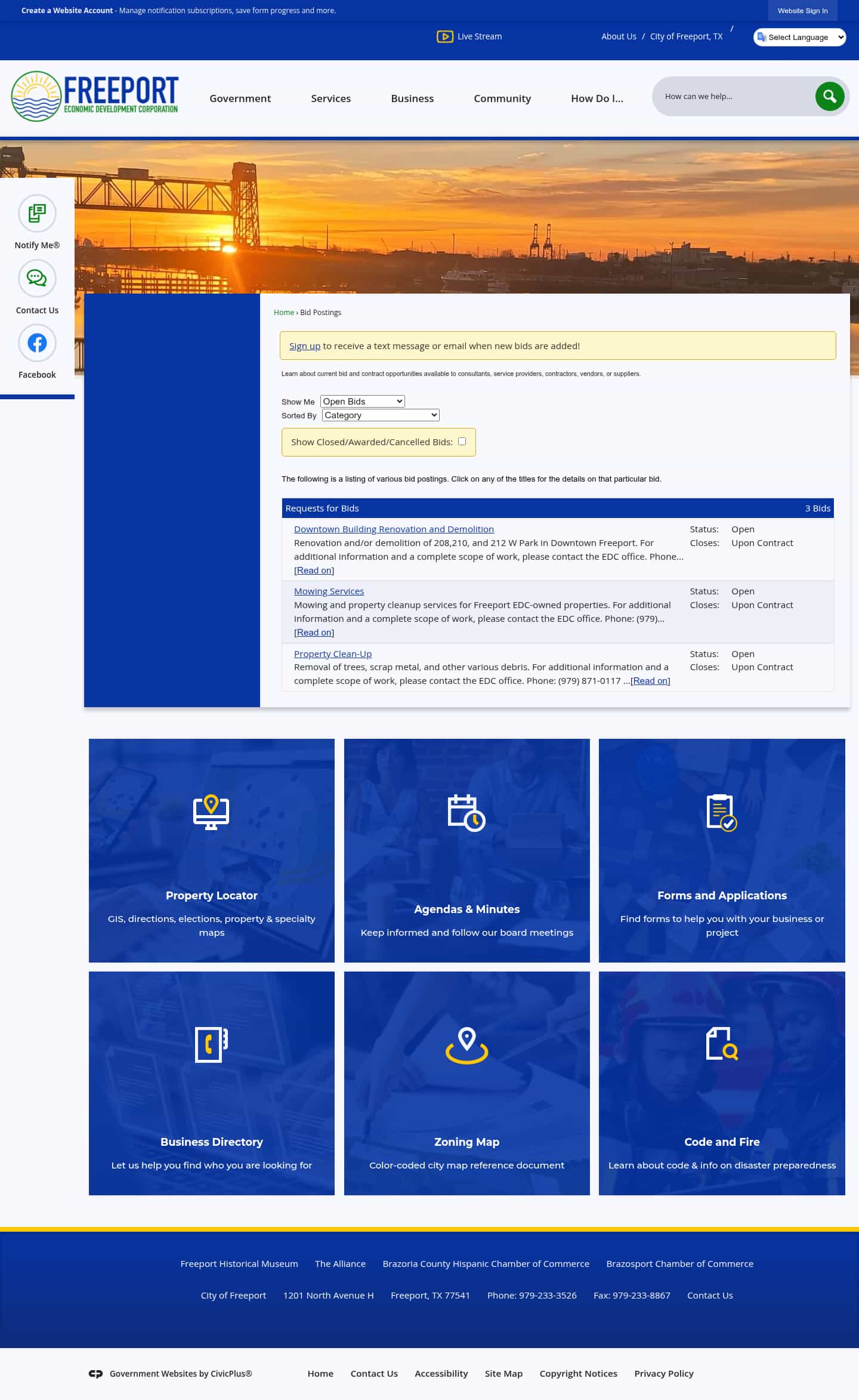Screen dimensions: 859x1400
Task: Click the Agendas & Minutes calendar icon
Action: (466, 812)
